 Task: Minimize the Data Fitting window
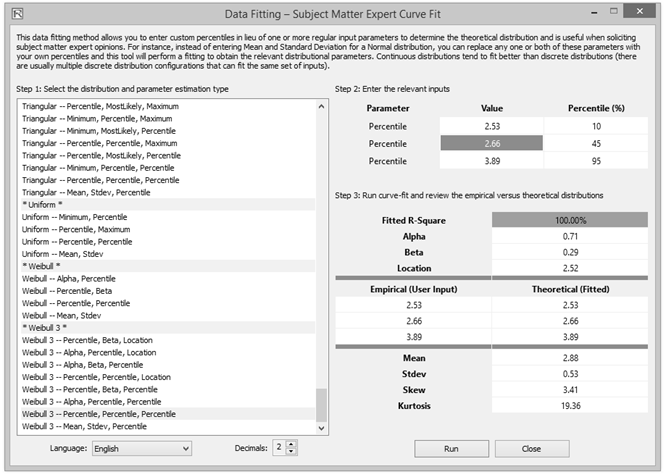[x=594, y=13]
